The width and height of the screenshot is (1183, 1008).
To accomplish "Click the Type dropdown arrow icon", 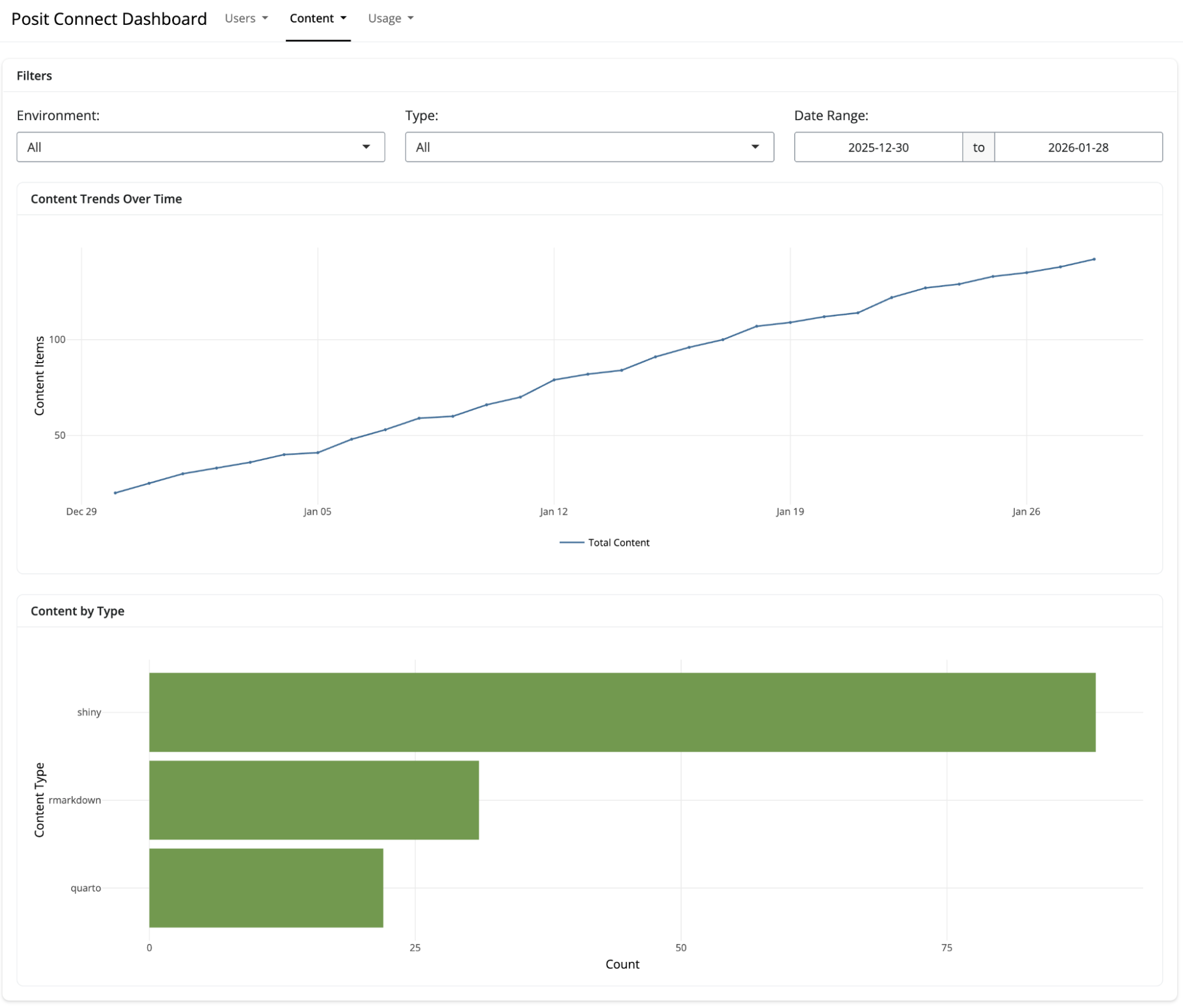I will (755, 147).
